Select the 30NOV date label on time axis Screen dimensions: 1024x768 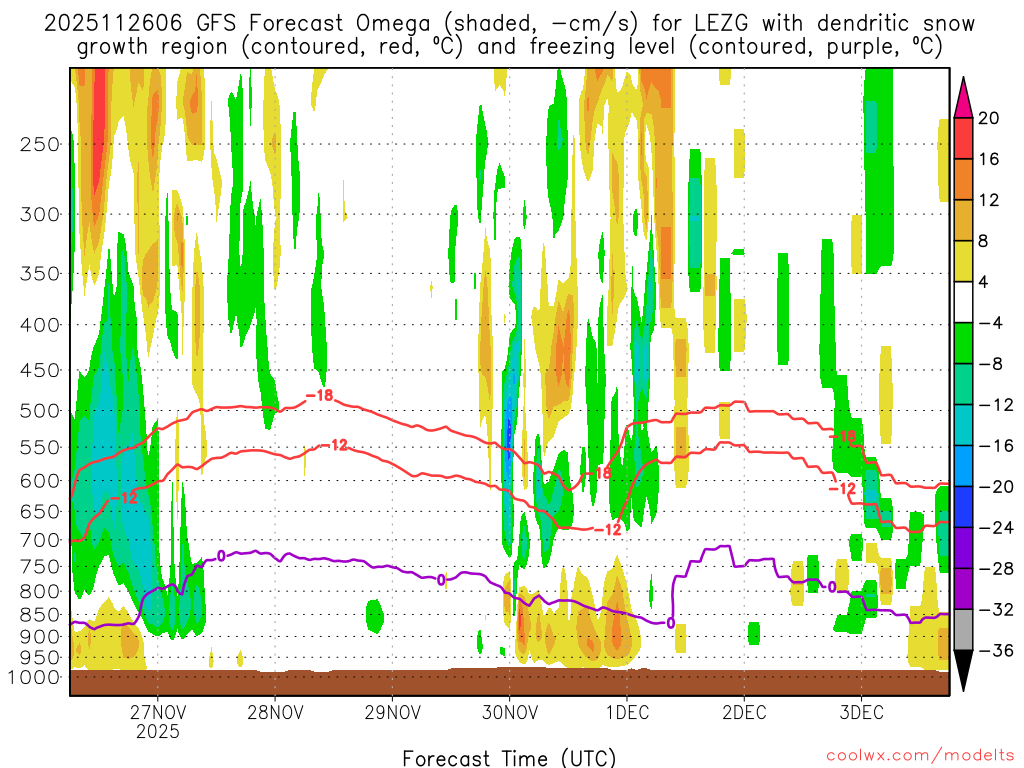coord(509,713)
